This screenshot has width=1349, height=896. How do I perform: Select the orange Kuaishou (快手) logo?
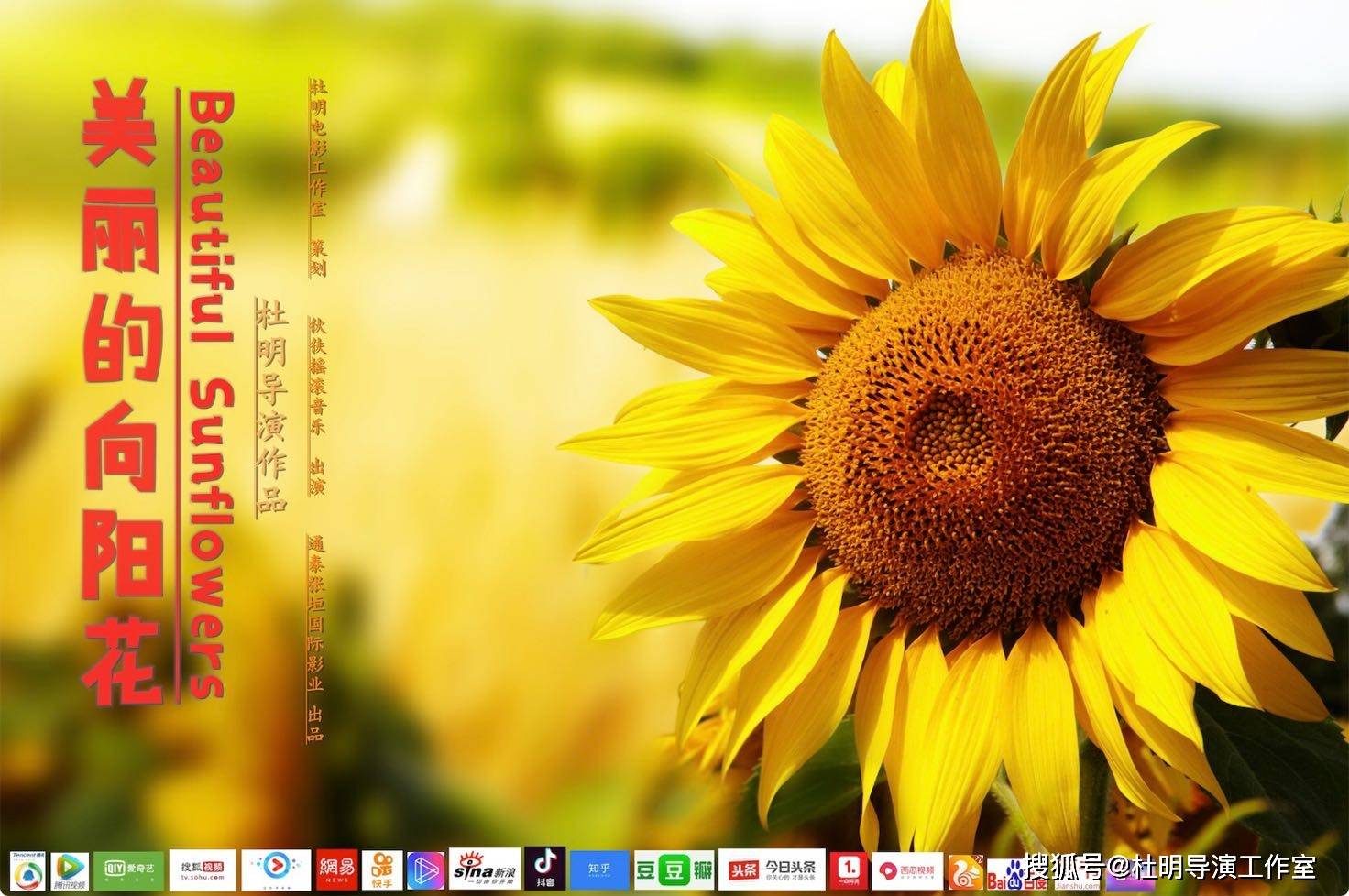(x=382, y=870)
